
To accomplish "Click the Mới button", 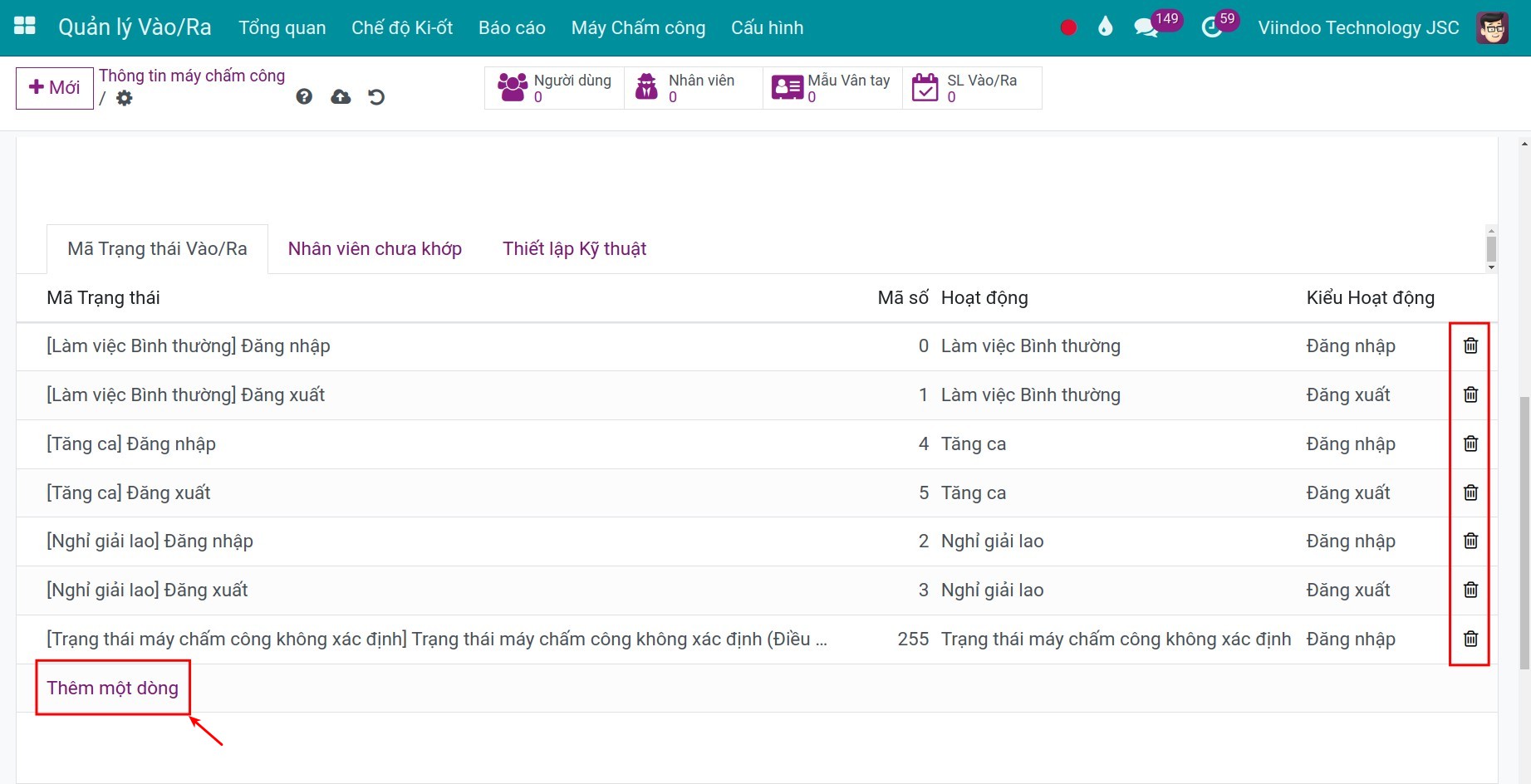I will pyautogui.click(x=55, y=88).
